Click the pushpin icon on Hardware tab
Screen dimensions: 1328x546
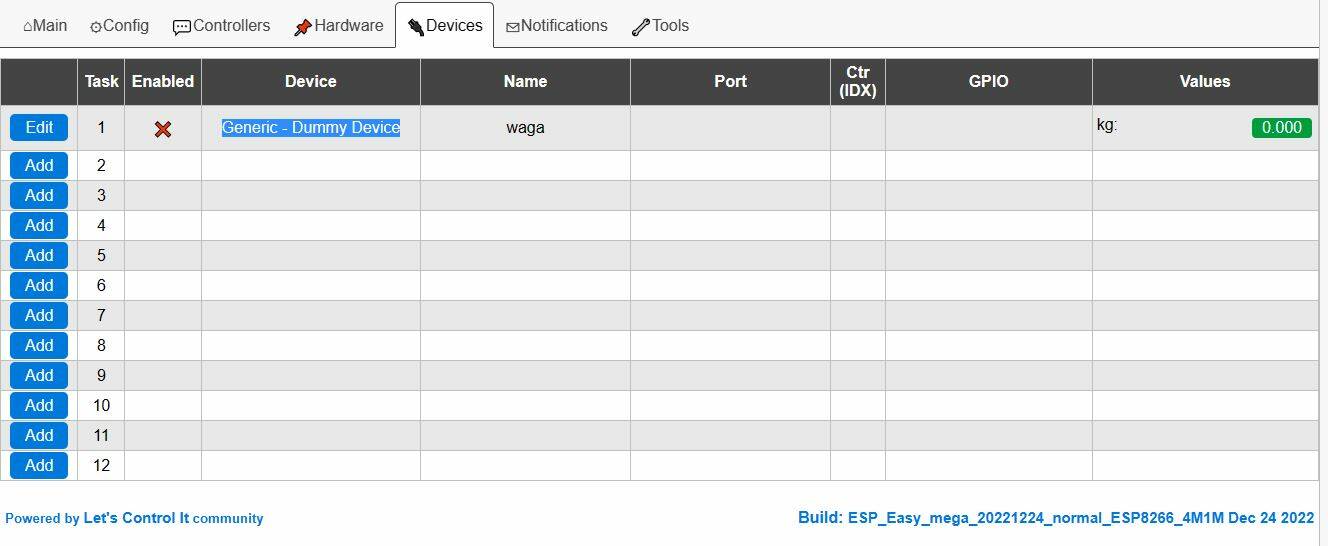click(303, 27)
